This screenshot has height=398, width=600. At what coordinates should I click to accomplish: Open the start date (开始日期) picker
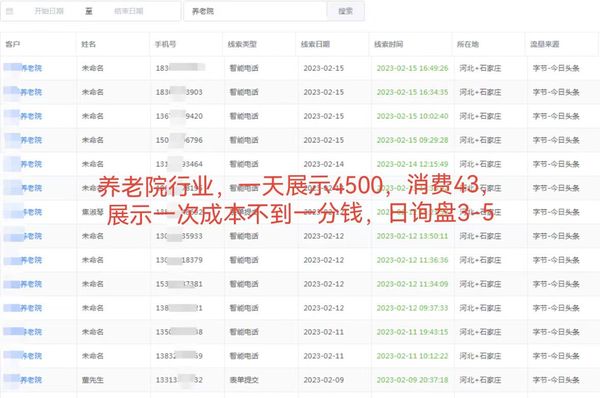coord(49,11)
